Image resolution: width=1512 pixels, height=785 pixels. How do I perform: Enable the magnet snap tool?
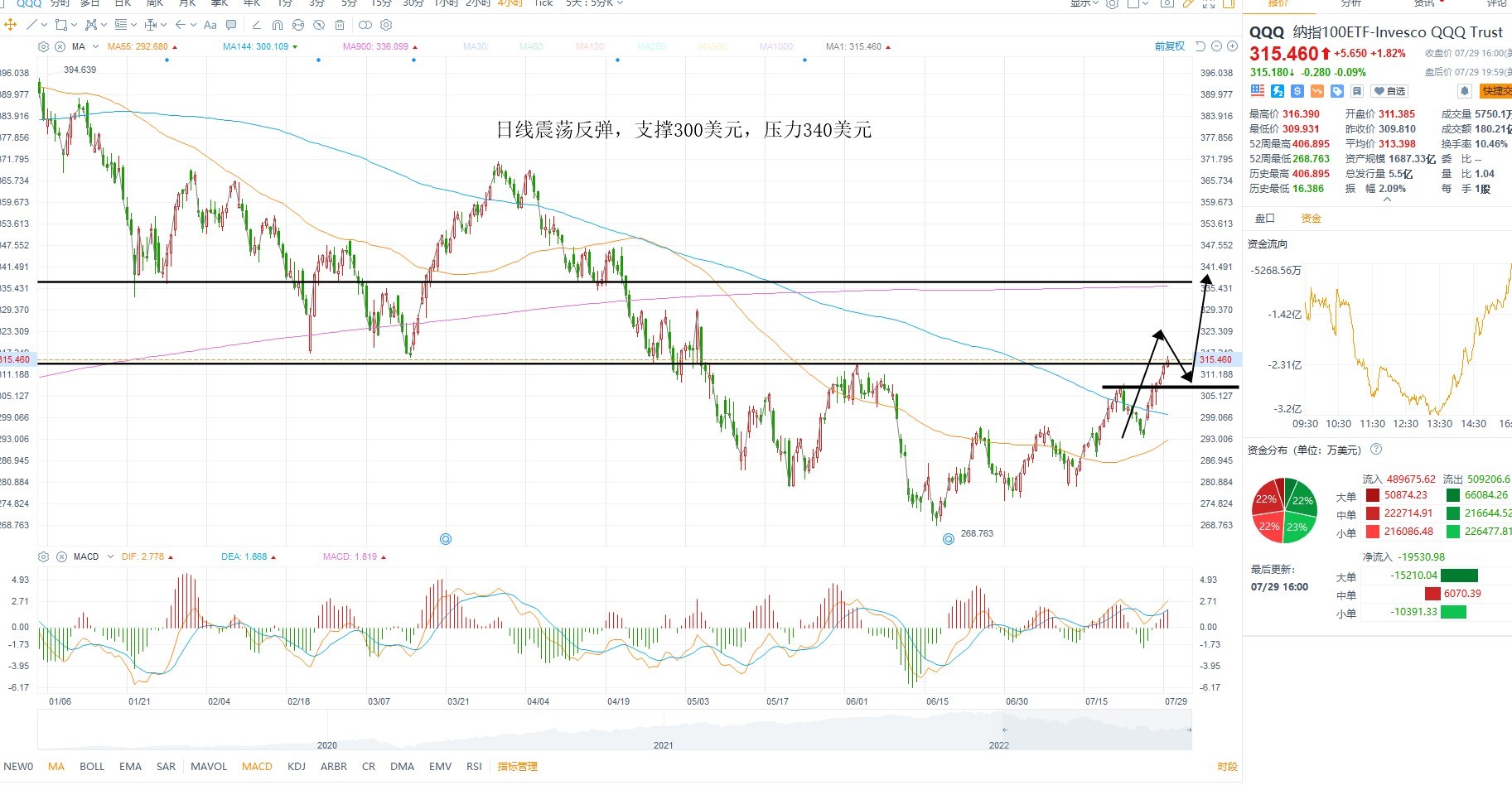click(x=277, y=25)
